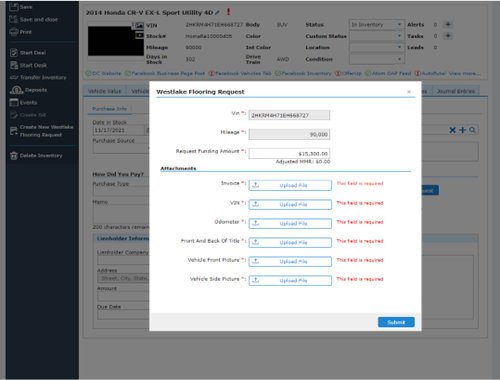
Task: Click the Start Deal icon
Action: coord(14,53)
